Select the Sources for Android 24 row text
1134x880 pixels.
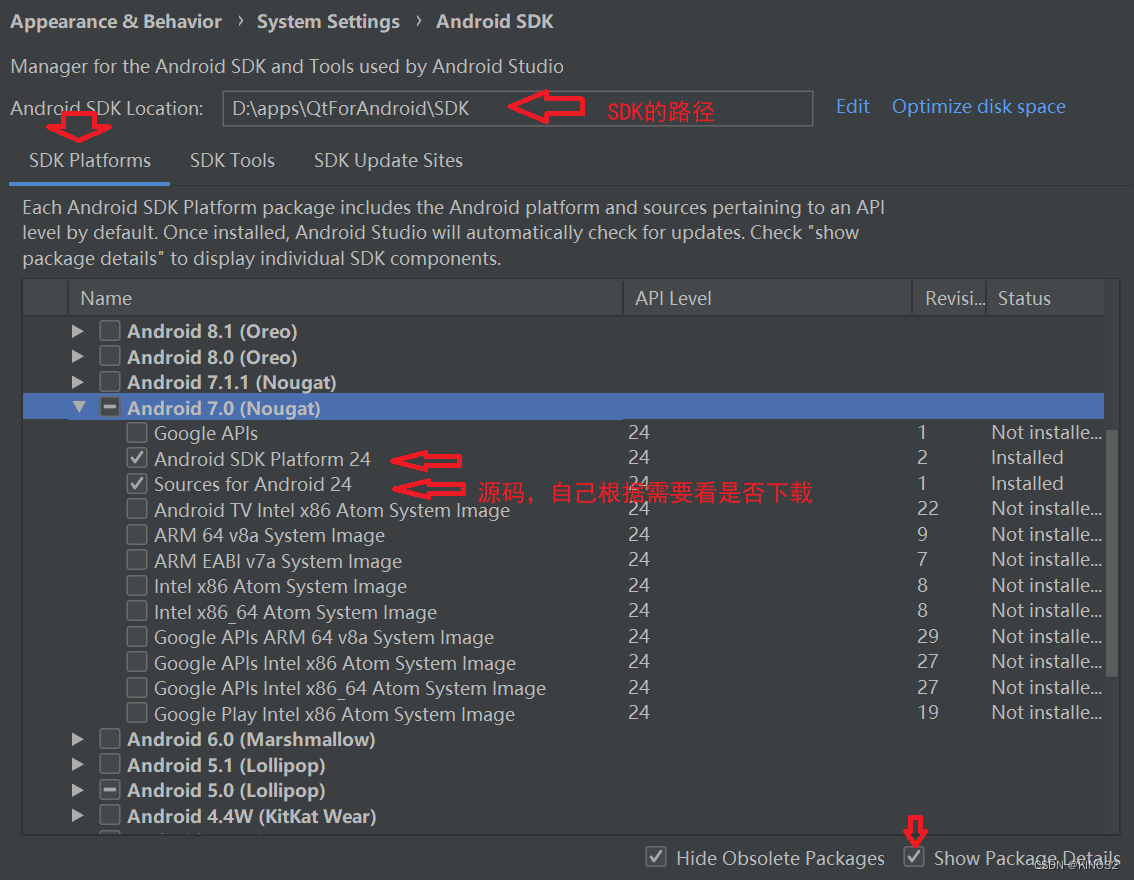tap(252, 484)
